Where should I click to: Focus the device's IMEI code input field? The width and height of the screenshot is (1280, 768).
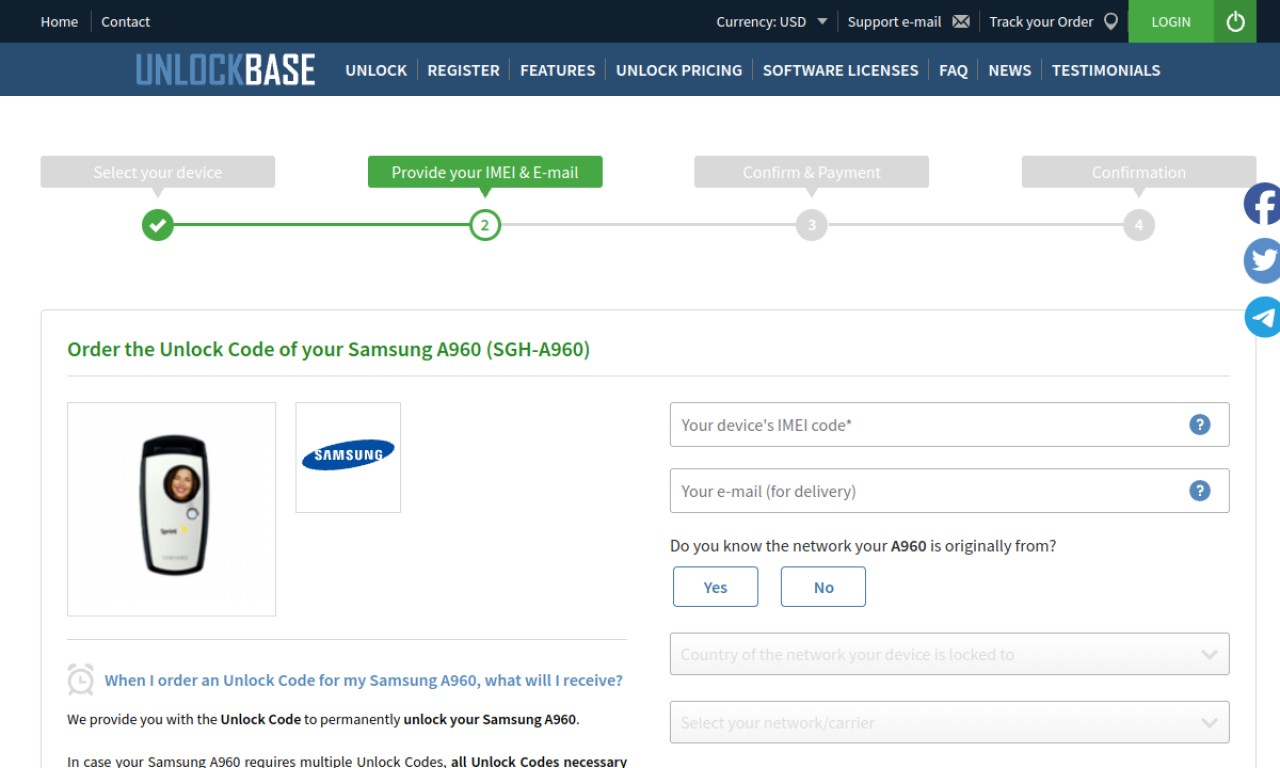tap(949, 425)
